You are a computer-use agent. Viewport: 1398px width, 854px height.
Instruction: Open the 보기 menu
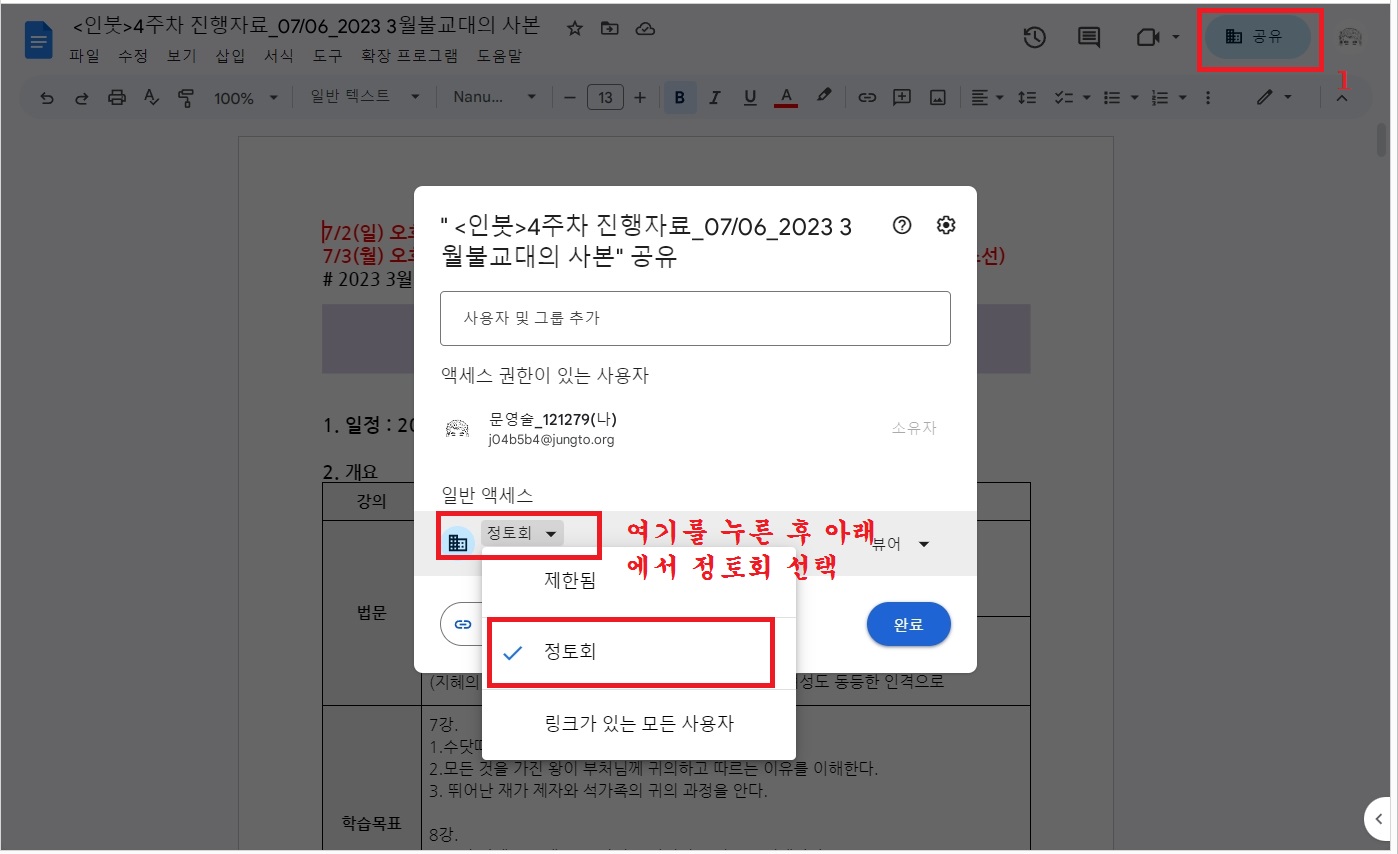tap(182, 56)
